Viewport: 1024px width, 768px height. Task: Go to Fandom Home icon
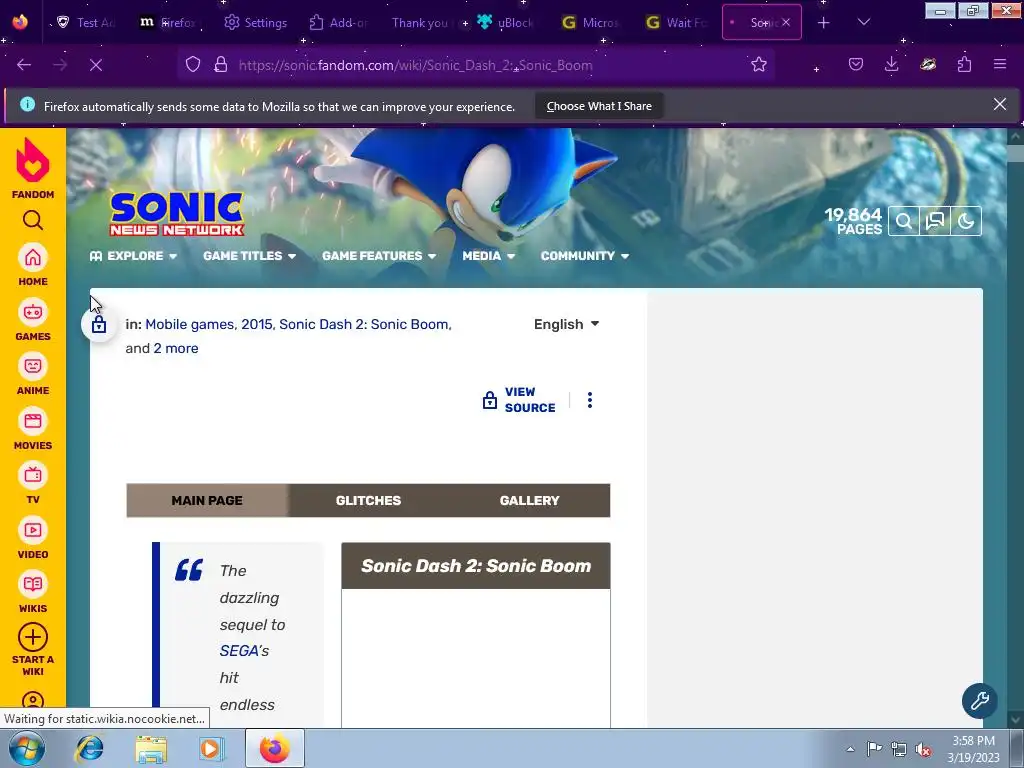[x=33, y=257]
